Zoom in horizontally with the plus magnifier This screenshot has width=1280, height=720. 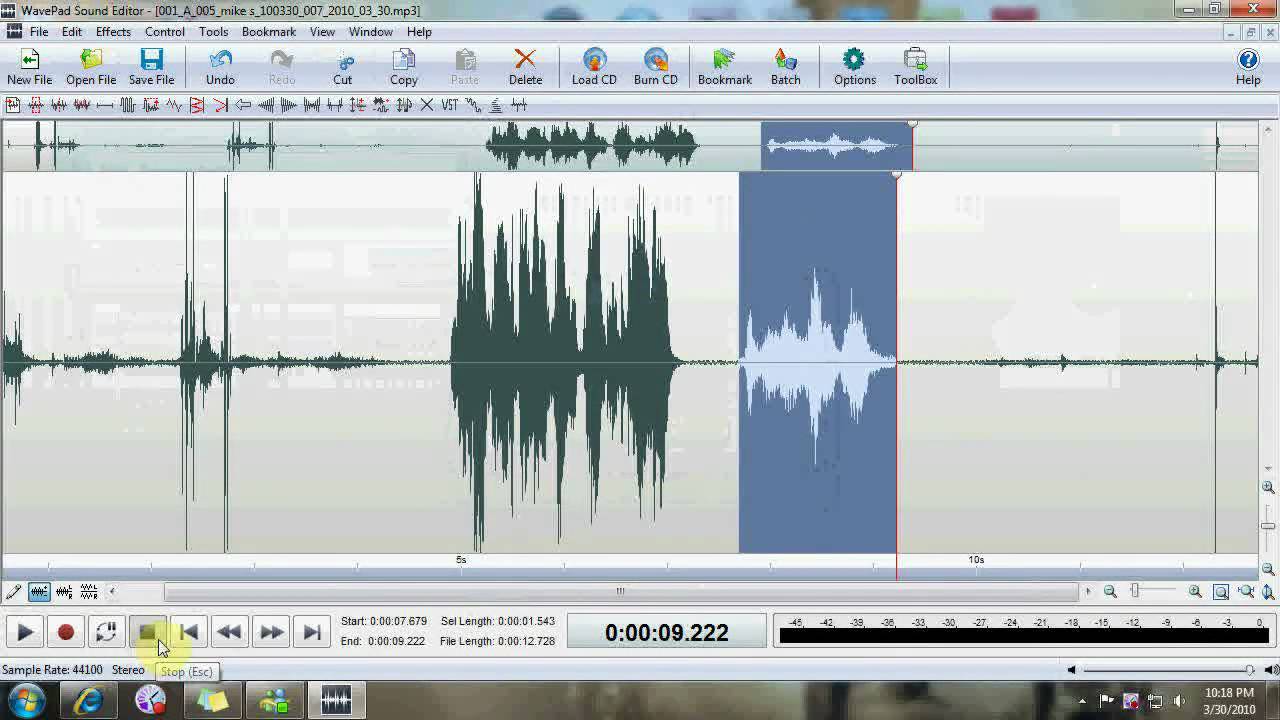[x=1195, y=592]
